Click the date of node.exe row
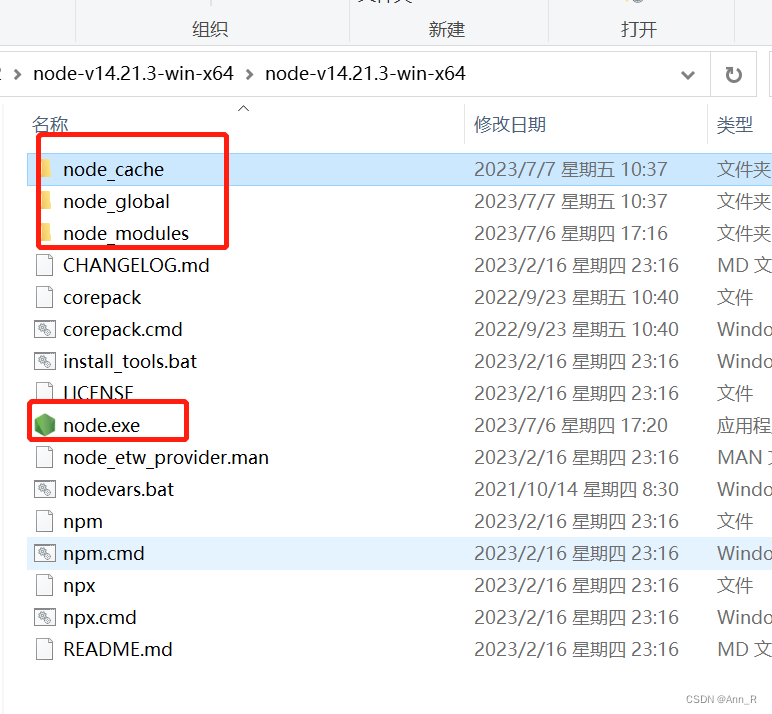 pyautogui.click(x=571, y=425)
